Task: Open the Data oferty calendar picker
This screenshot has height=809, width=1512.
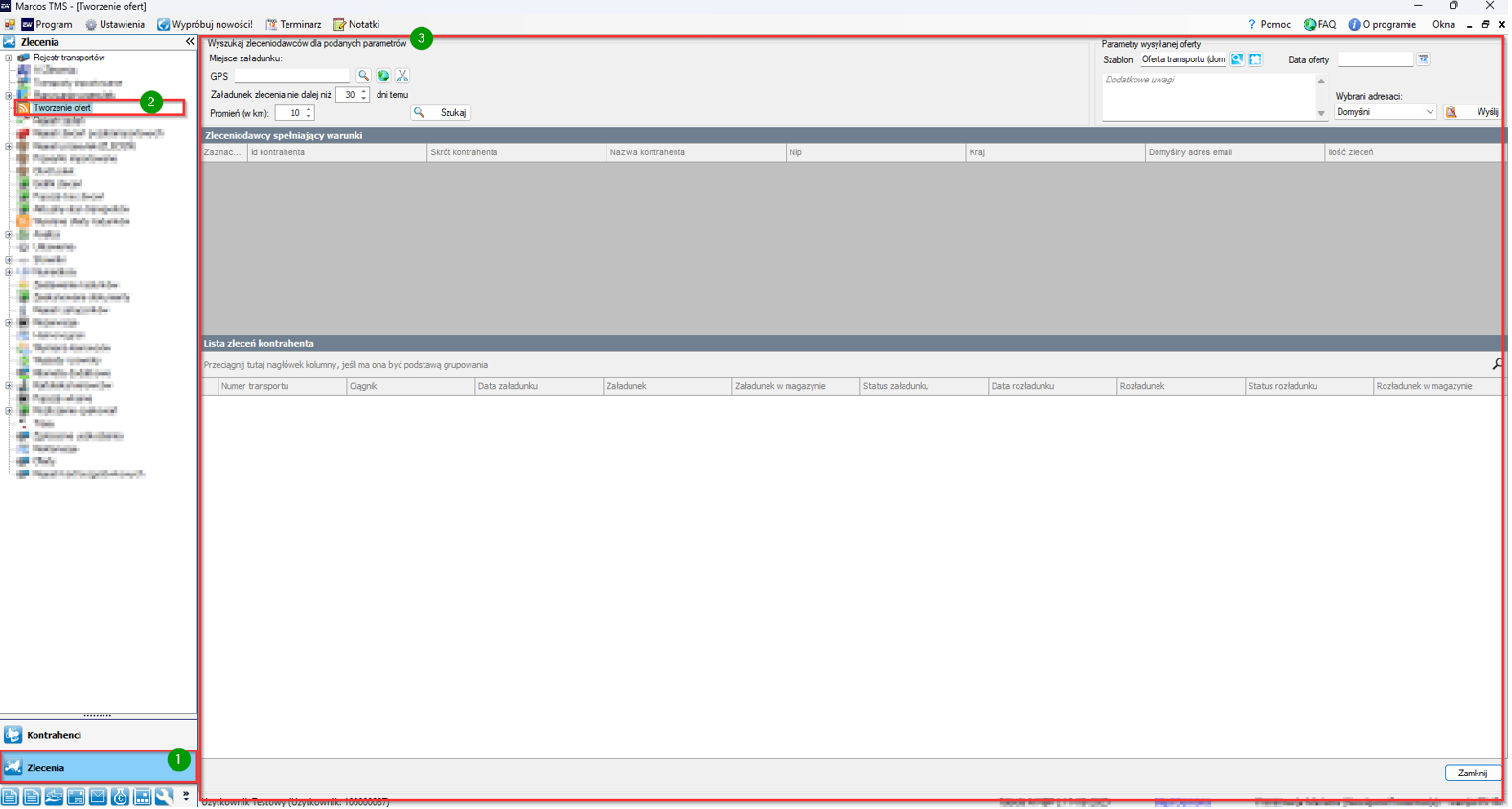Action: click(1426, 59)
